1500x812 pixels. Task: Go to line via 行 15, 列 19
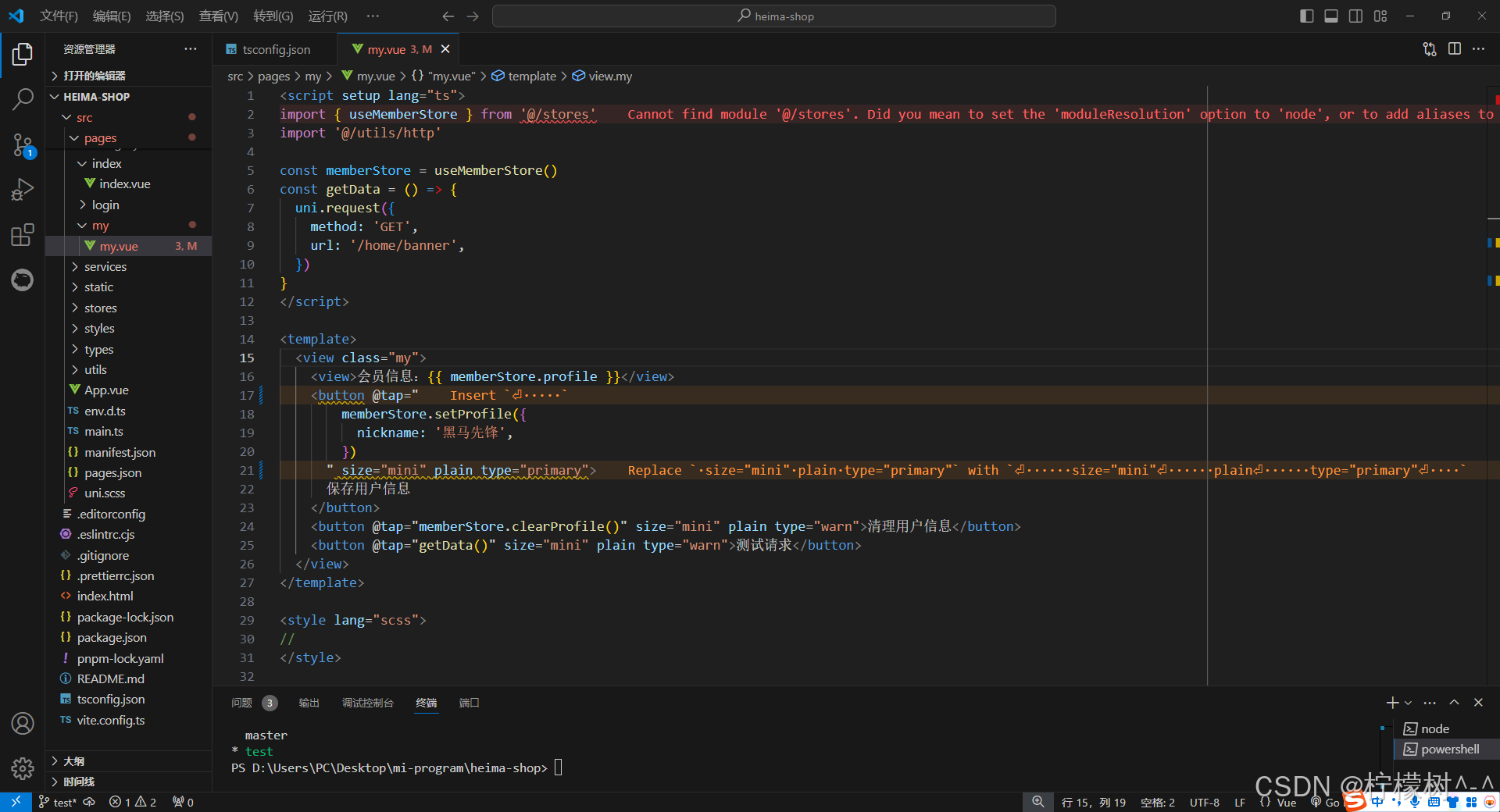1094,803
